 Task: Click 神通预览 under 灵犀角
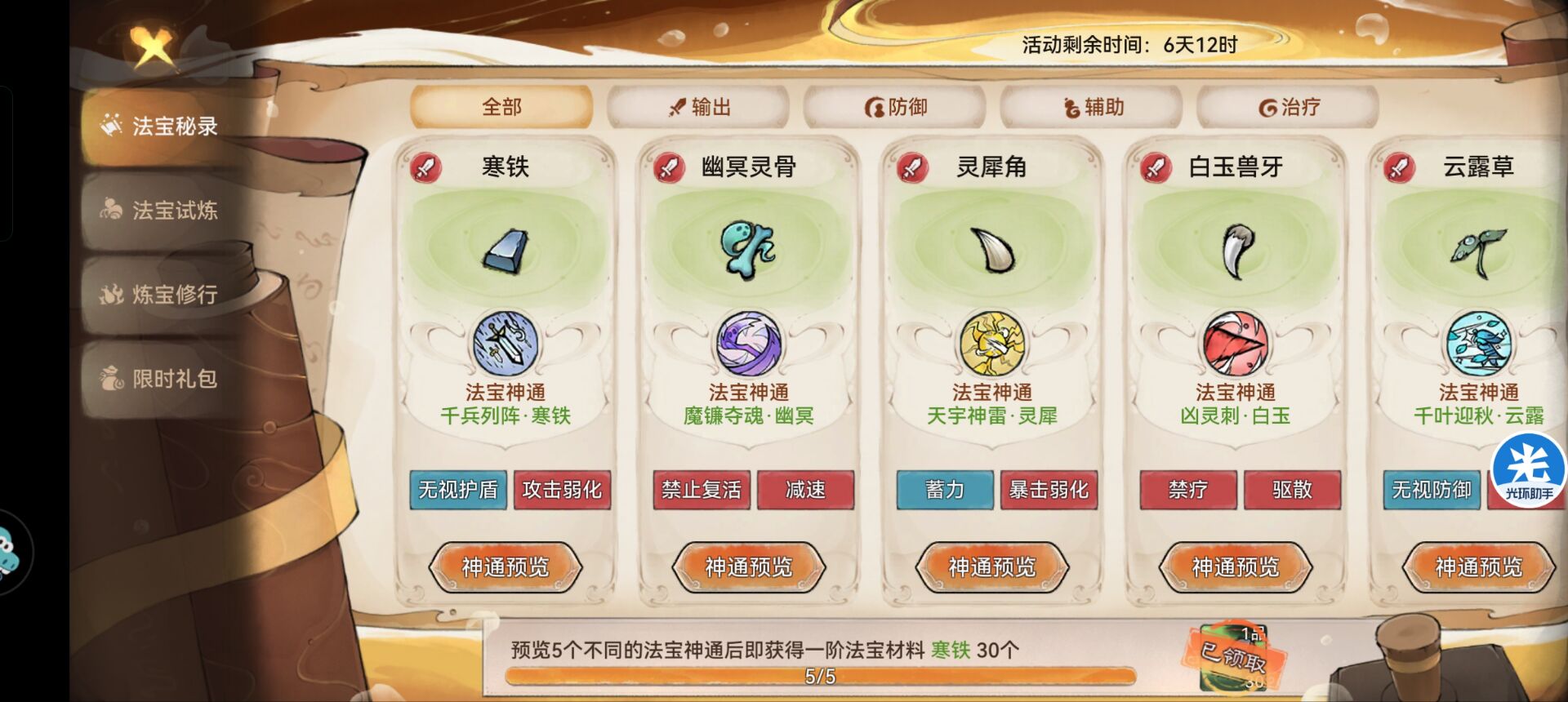pyautogui.click(x=992, y=566)
